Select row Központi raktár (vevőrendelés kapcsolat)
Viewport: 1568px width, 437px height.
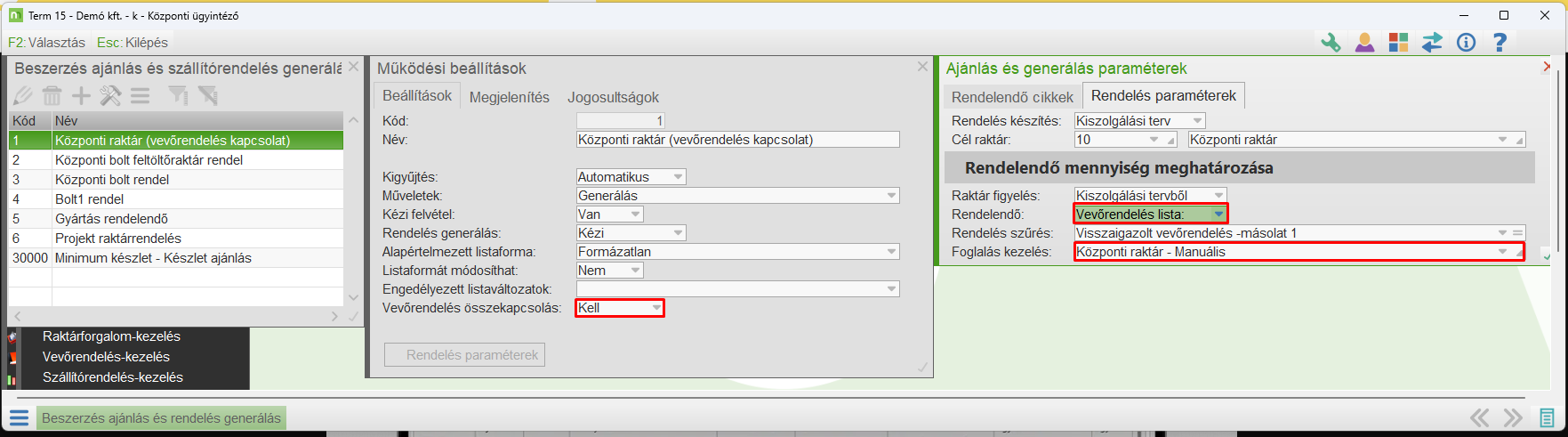click(x=176, y=141)
